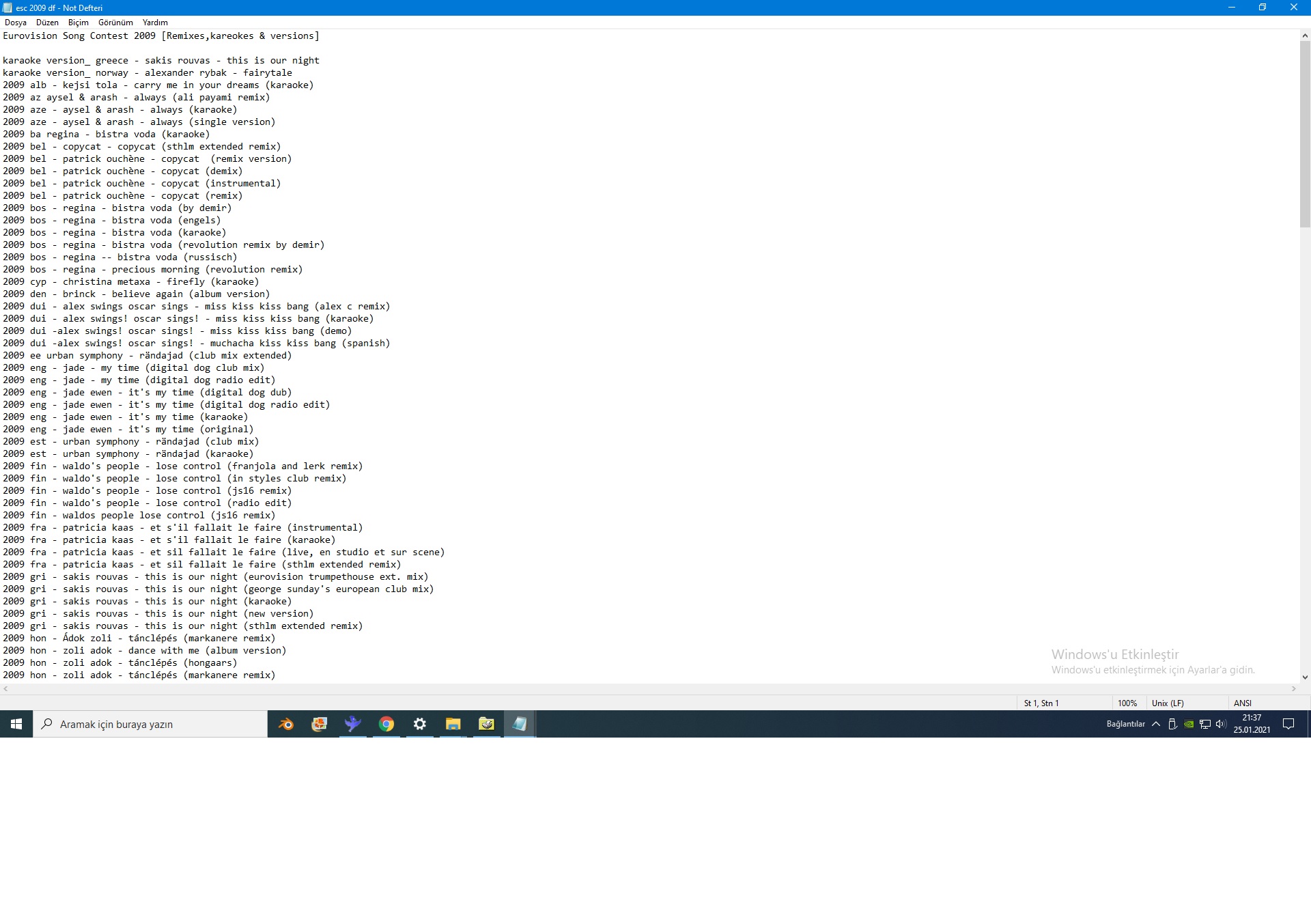Image resolution: width=1311 pixels, height=924 pixels.
Task: Open the Biçim menu
Action: point(79,23)
